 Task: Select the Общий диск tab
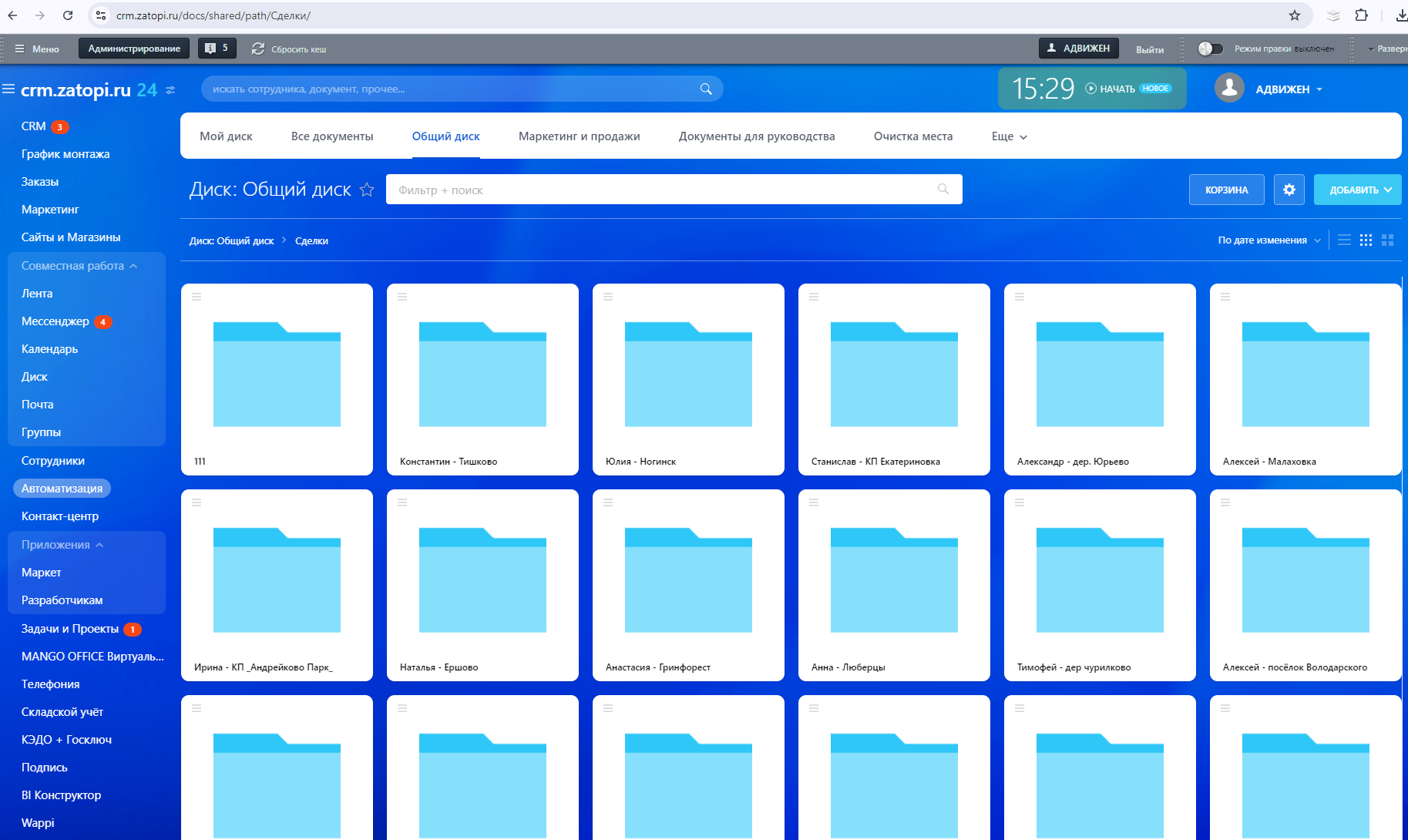[x=445, y=136]
